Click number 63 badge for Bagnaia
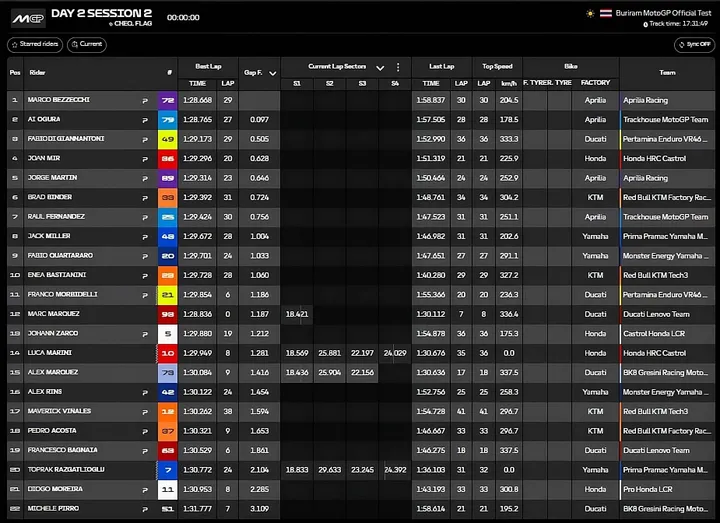 tap(168, 450)
